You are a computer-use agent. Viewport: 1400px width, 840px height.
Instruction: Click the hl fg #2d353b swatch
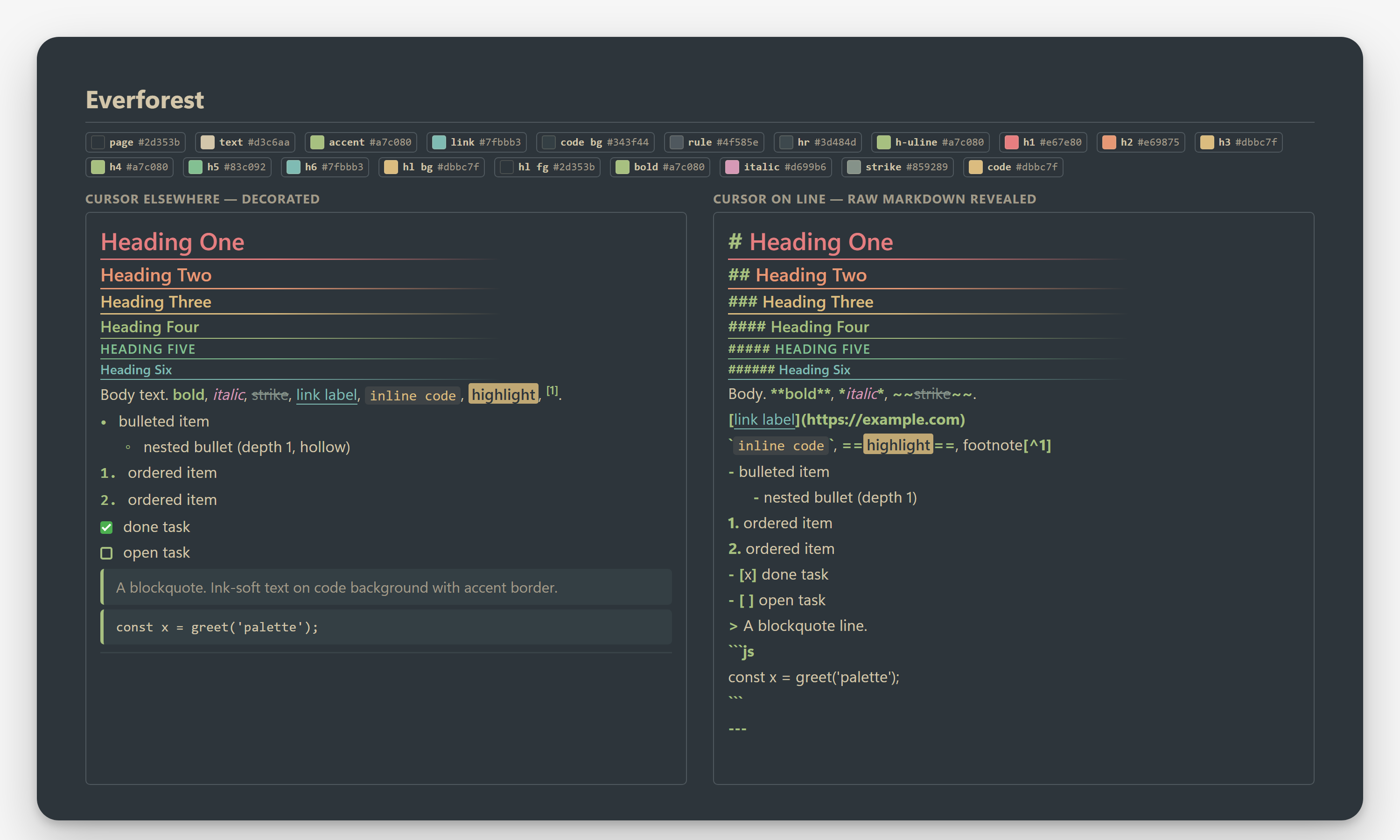(x=547, y=167)
